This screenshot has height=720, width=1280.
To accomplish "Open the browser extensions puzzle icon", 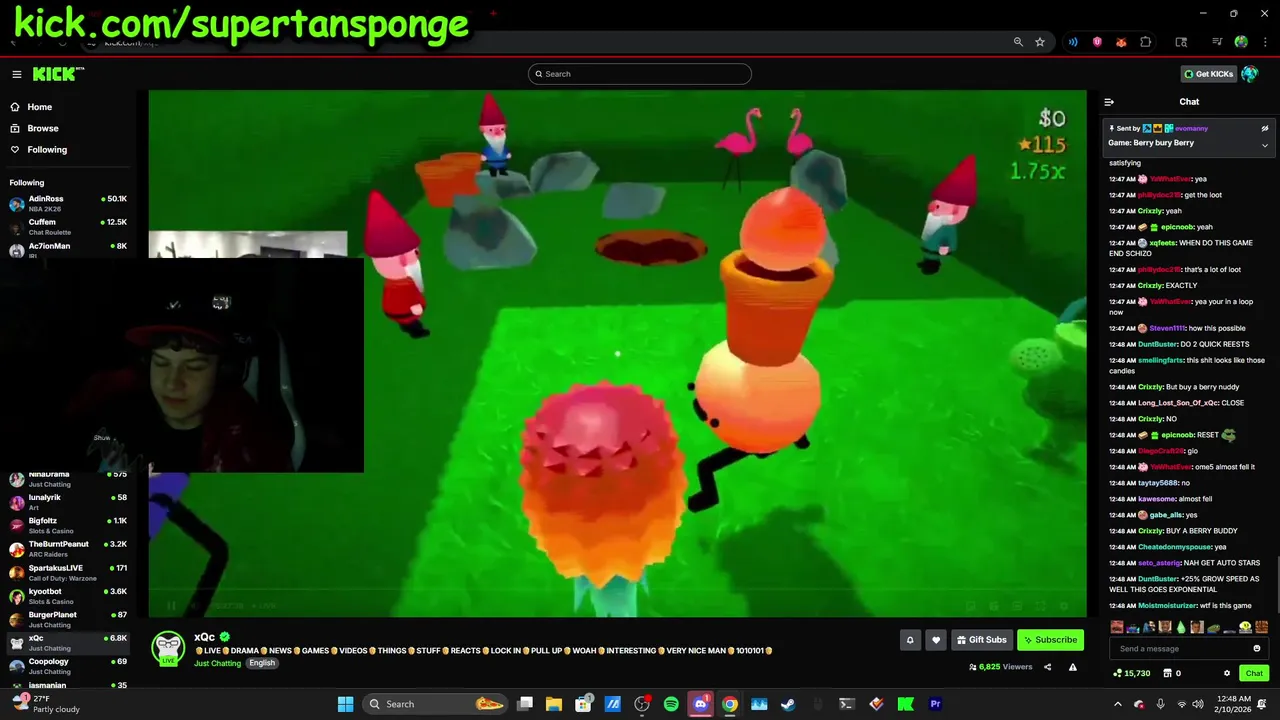I will (1146, 42).
